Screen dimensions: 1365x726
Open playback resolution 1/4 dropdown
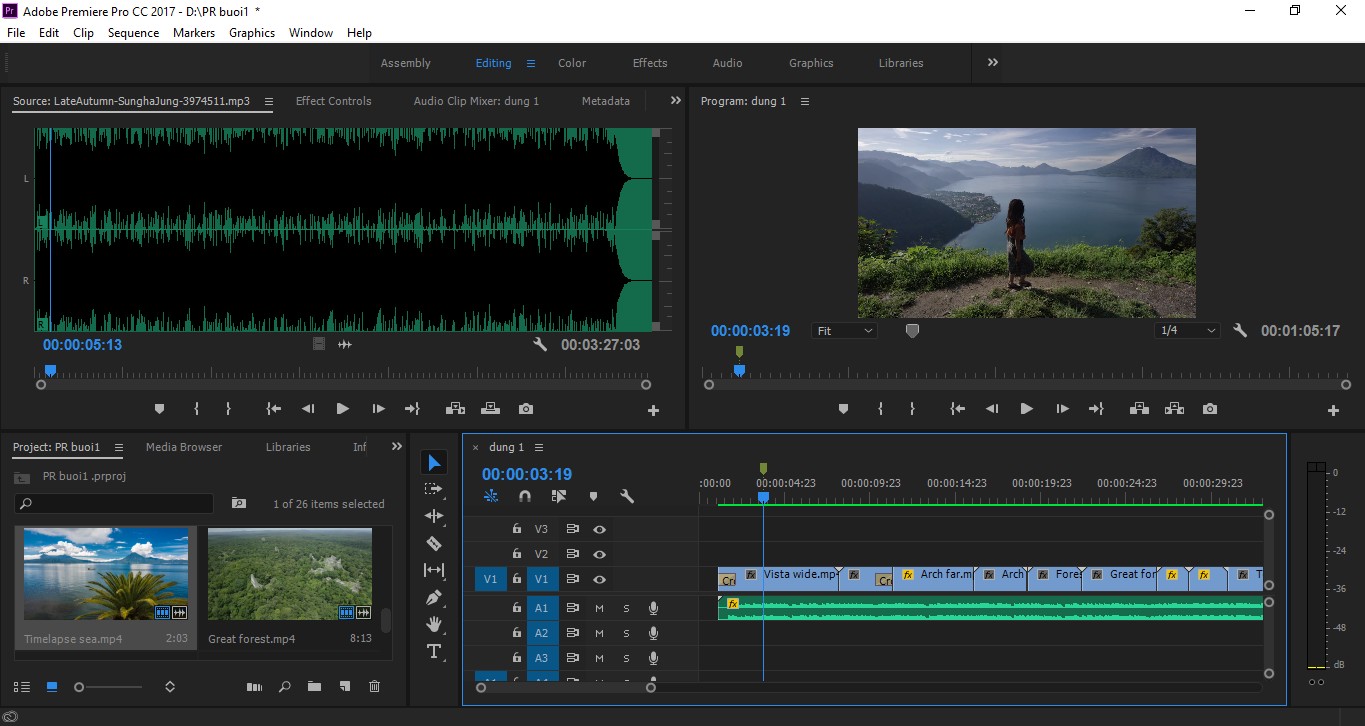click(x=1187, y=331)
